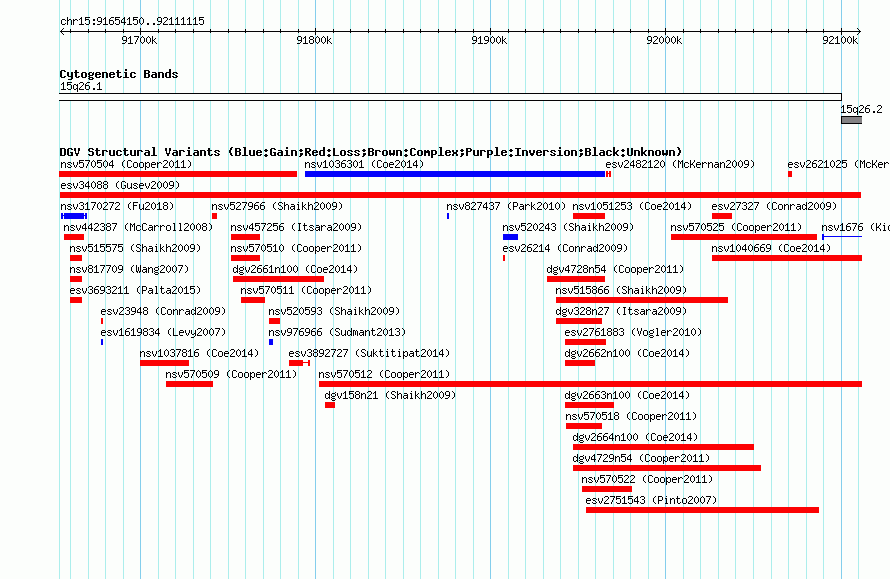Image resolution: width=890 pixels, height=579 pixels.
Task: Click the chr15:91654150..92111115 coordinates text
Action: point(132,22)
